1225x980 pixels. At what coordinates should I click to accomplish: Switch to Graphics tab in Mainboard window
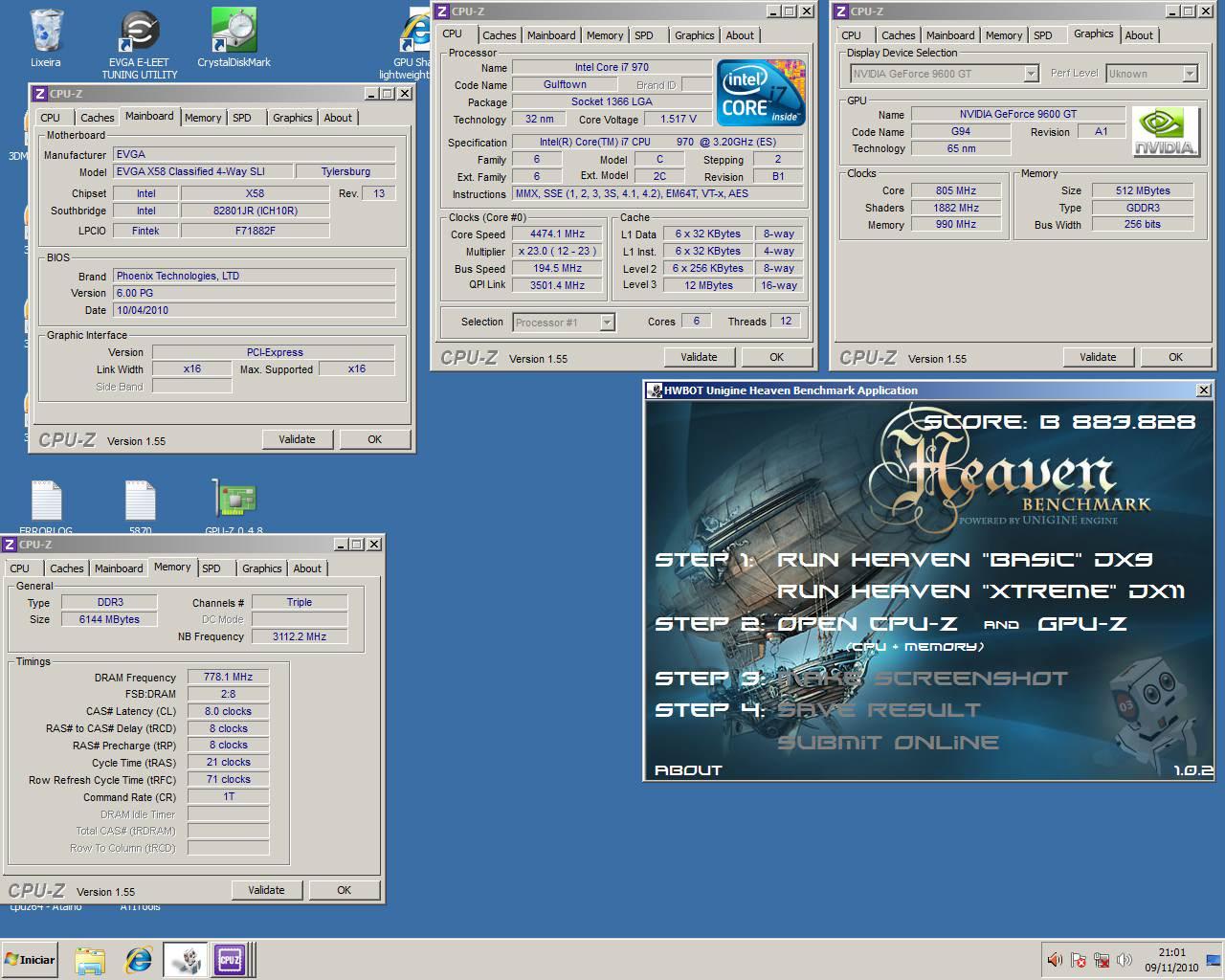(x=292, y=118)
